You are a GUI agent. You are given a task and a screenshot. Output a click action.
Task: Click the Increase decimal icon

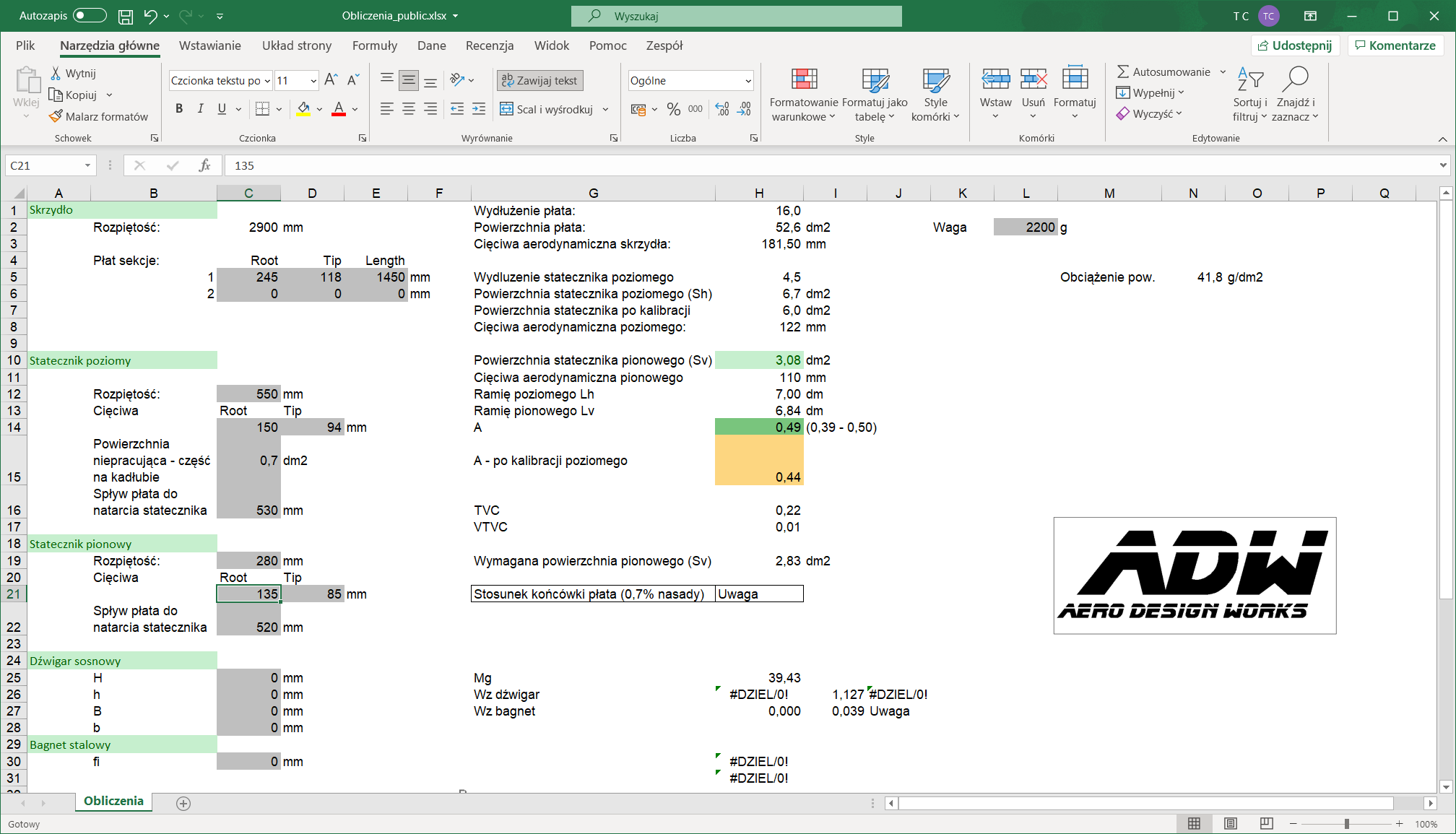coord(722,109)
